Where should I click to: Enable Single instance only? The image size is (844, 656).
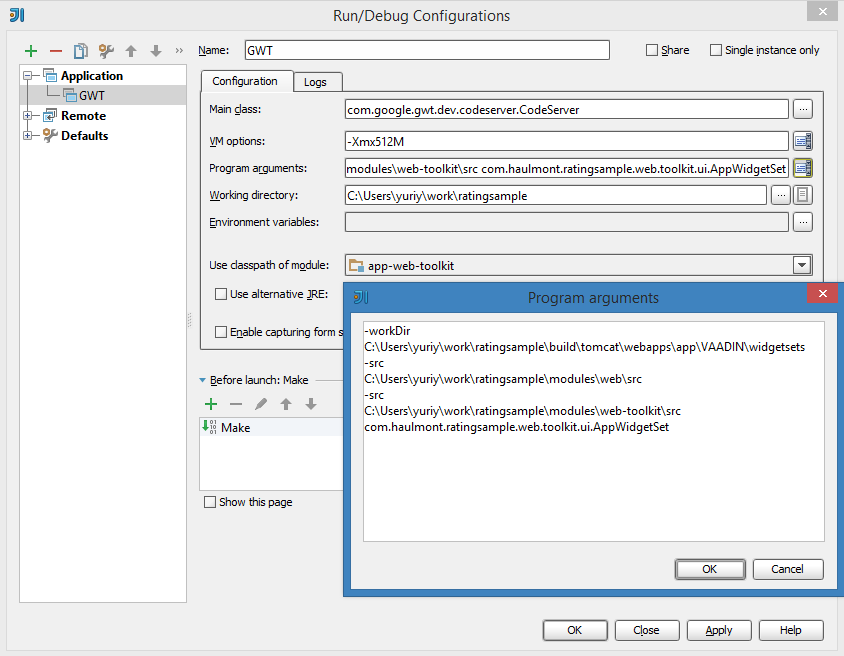[x=715, y=50]
